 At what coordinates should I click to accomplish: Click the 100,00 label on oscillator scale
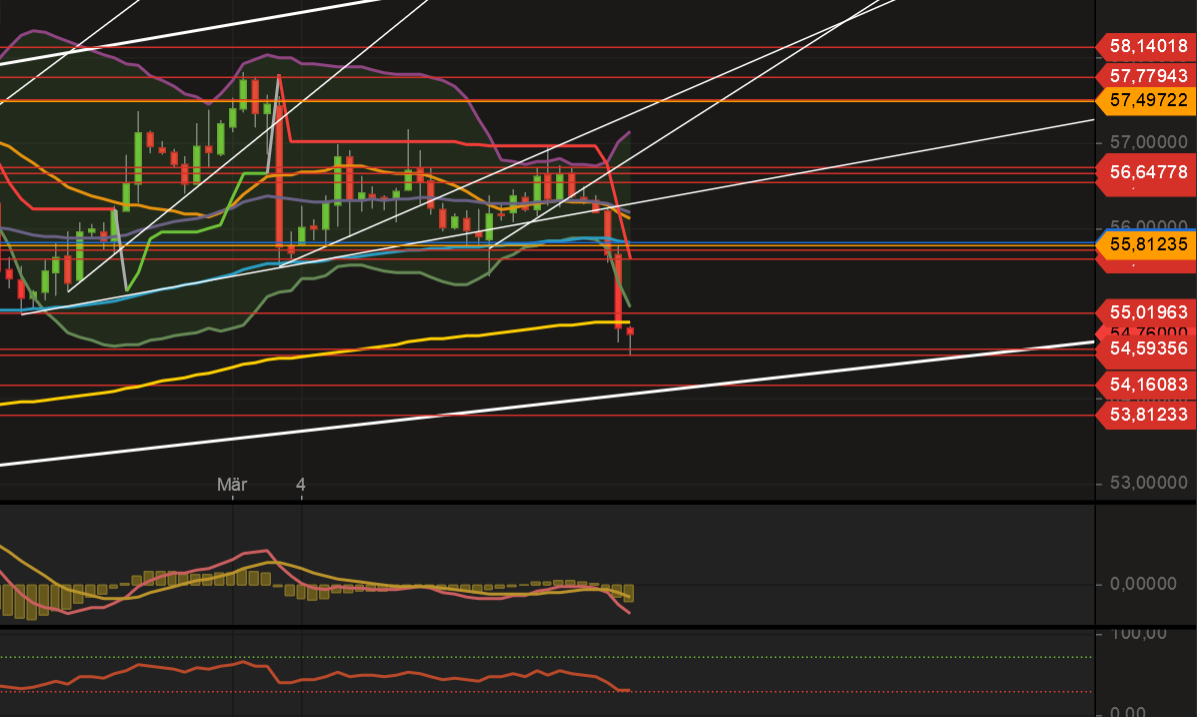point(1139,634)
